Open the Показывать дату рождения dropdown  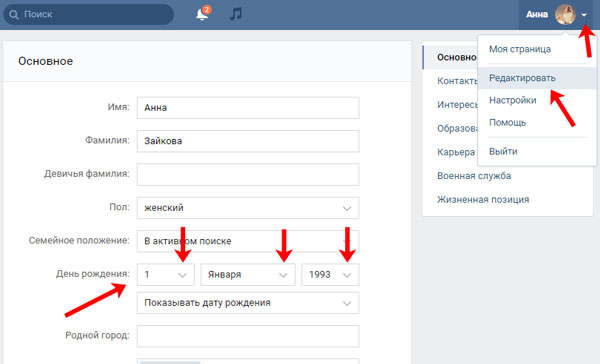pyautogui.click(x=248, y=303)
